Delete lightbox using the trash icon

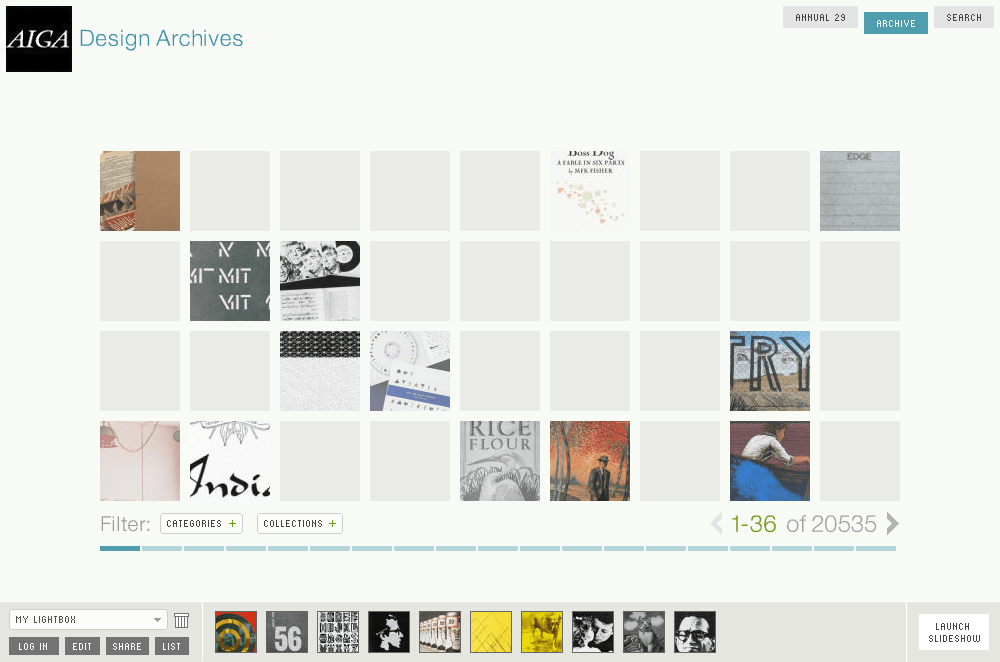point(182,620)
